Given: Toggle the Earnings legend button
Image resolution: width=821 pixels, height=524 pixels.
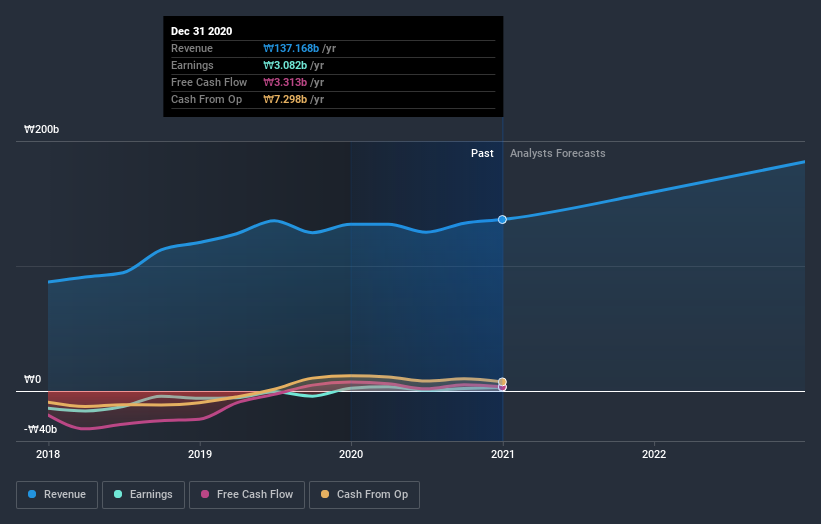Looking at the screenshot, I should [143, 495].
